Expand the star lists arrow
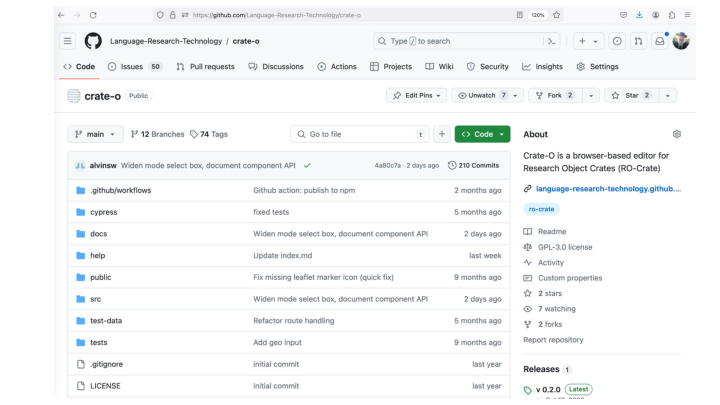This screenshot has height=405, width=720. (668, 96)
